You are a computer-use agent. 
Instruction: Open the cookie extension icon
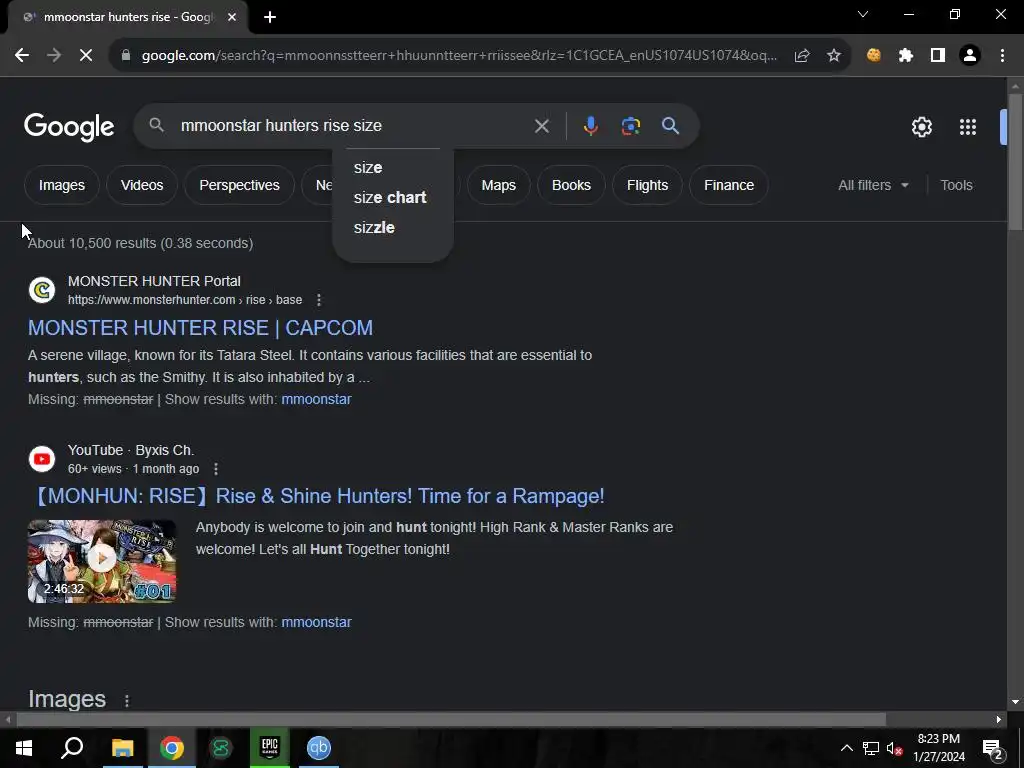874,56
